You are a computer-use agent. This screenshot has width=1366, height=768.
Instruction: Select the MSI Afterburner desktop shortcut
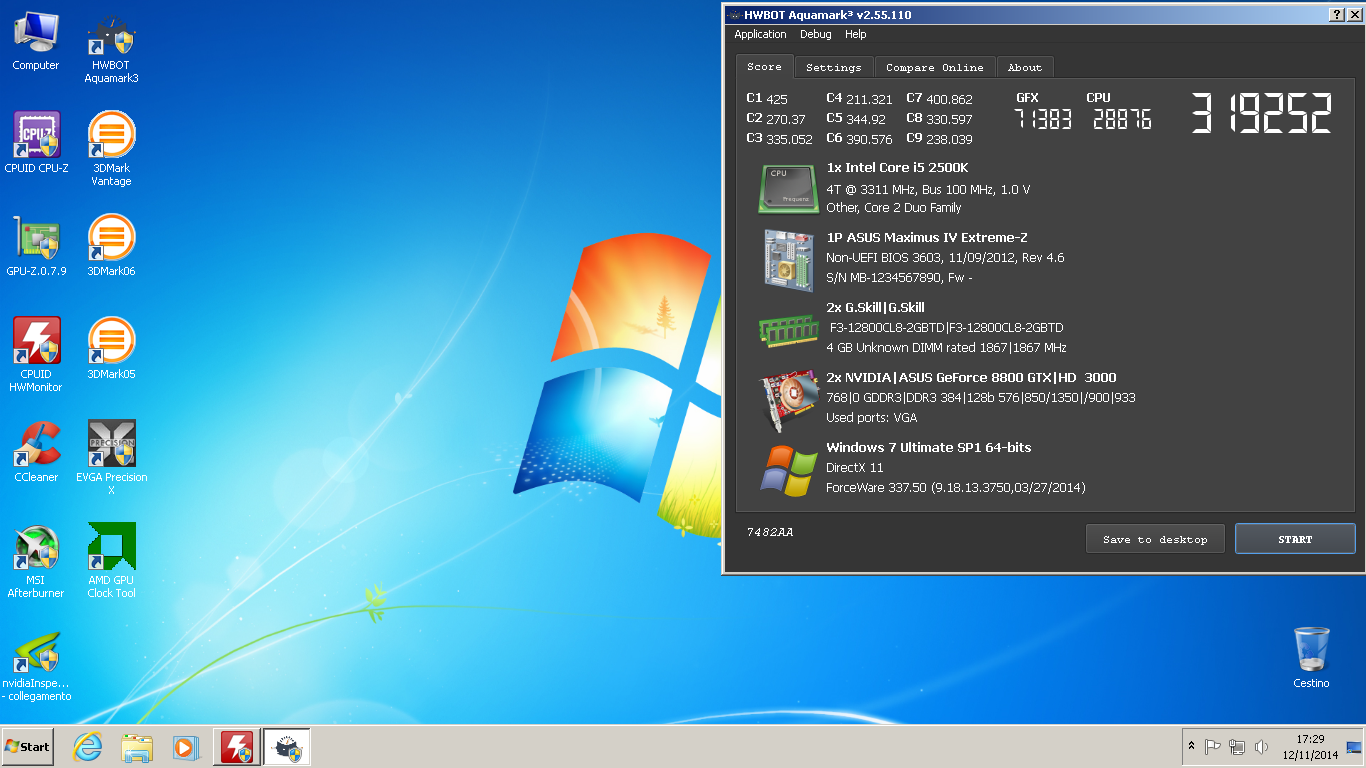click(x=37, y=561)
